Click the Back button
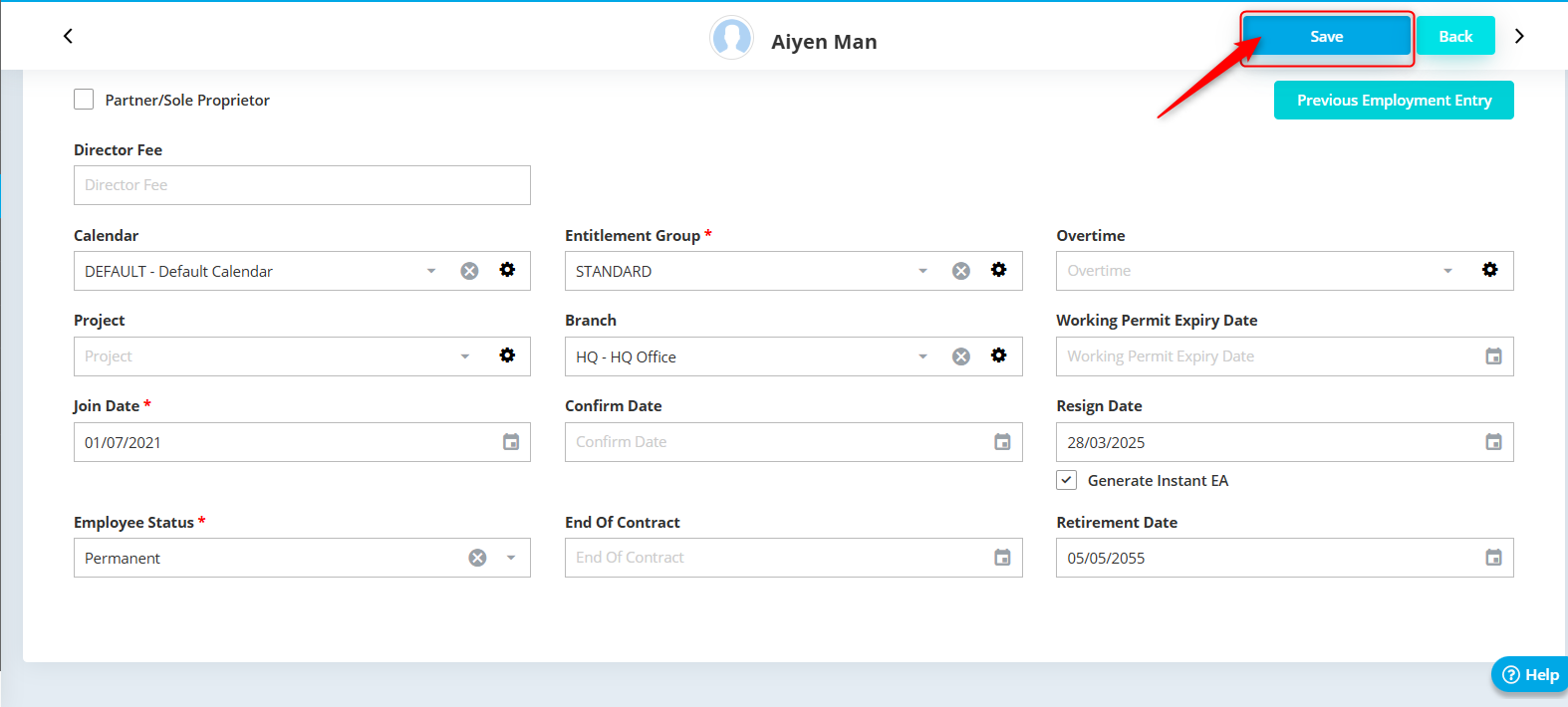The image size is (1568, 707). click(1455, 36)
